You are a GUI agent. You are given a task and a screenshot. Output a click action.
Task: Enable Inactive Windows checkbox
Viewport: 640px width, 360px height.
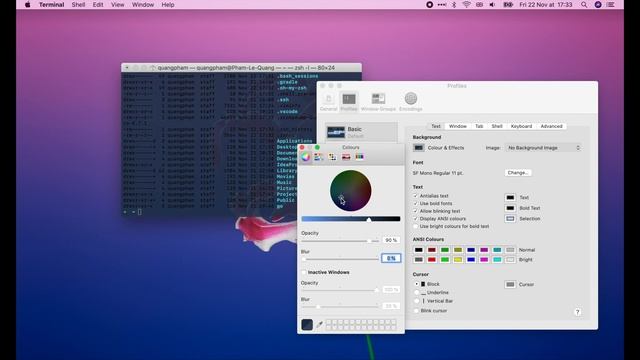point(304,272)
